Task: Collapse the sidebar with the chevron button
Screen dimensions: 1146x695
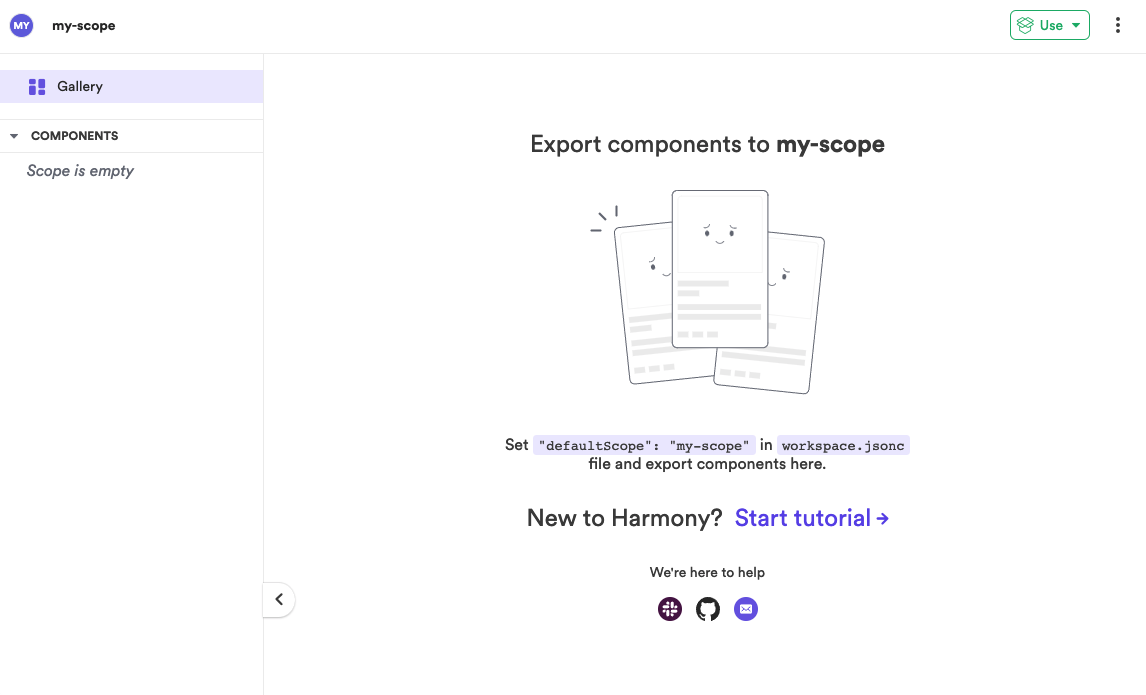Action: coord(279,600)
